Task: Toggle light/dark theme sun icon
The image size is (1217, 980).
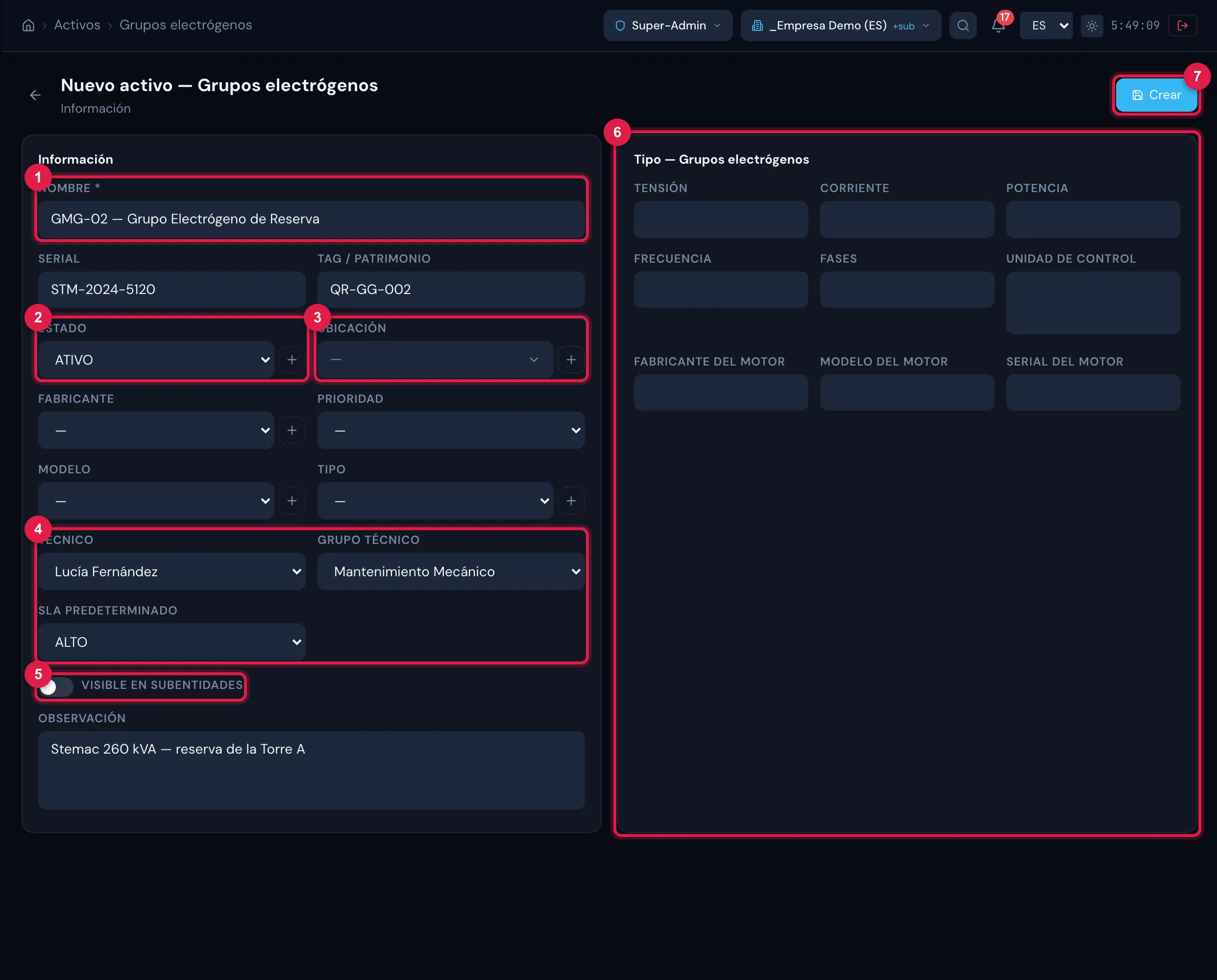Action: pyautogui.click(x=1092, y=26)
